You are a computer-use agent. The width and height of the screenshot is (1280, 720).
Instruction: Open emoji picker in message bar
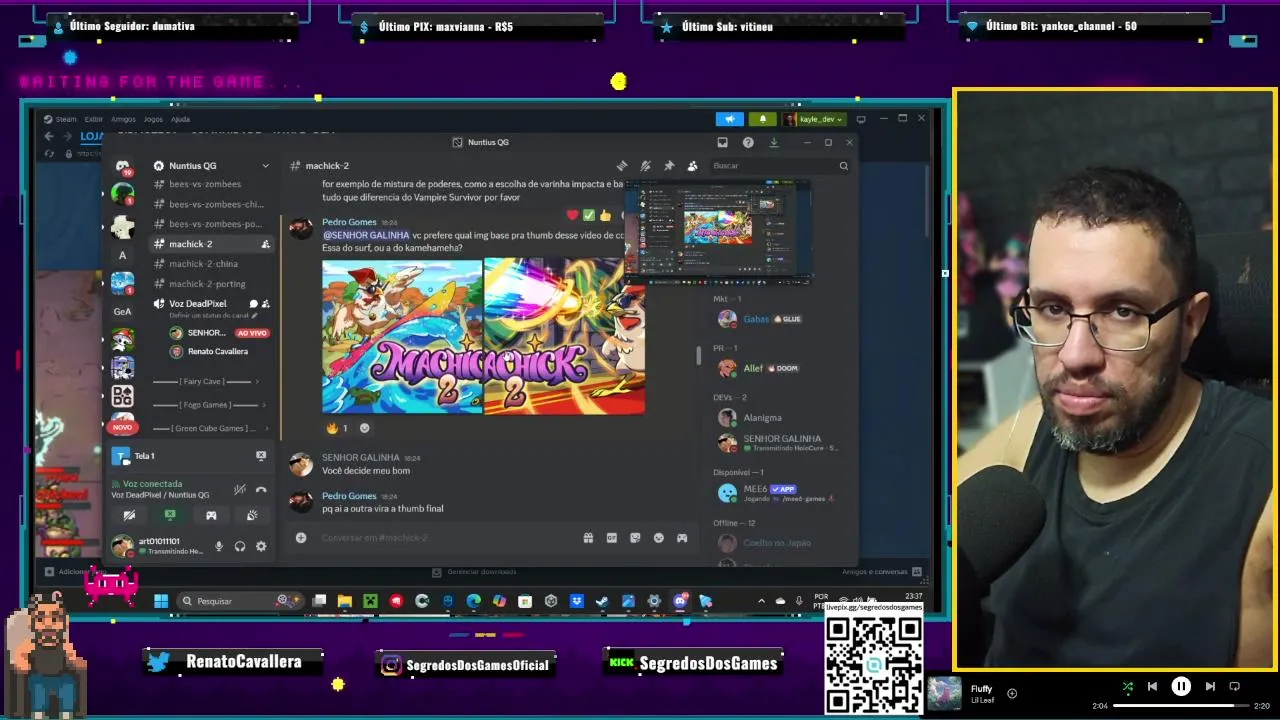coord(658,538)
